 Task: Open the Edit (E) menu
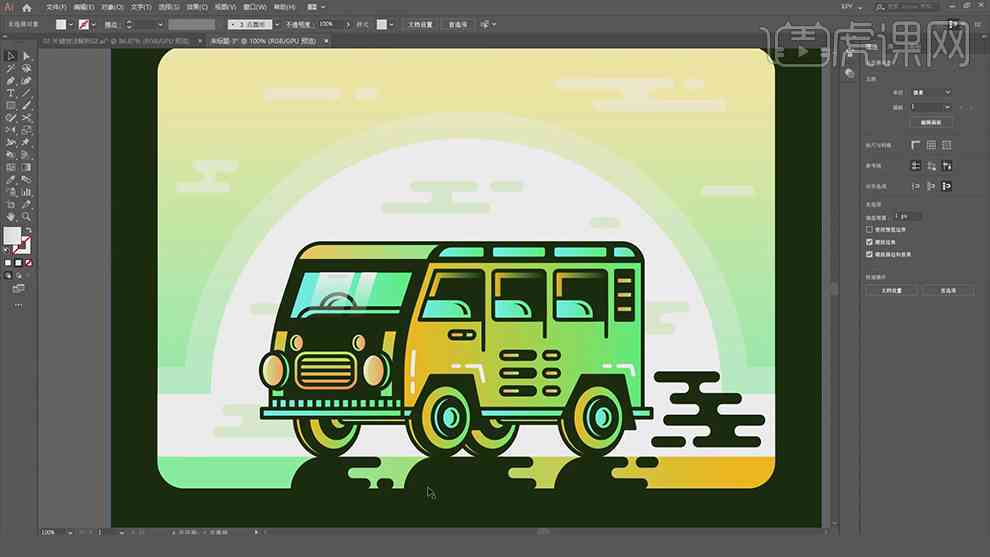point(84,7)
